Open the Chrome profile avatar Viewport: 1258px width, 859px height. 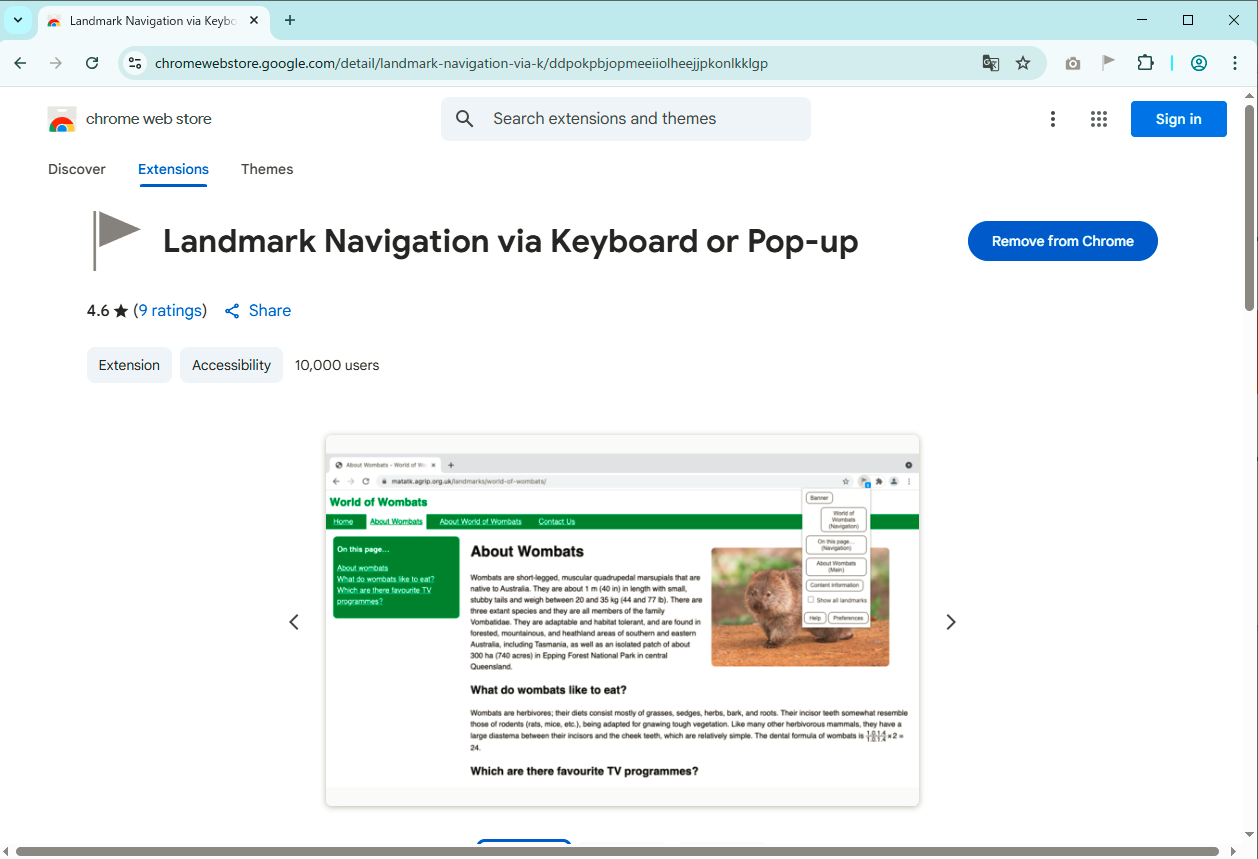[1199, 63]
